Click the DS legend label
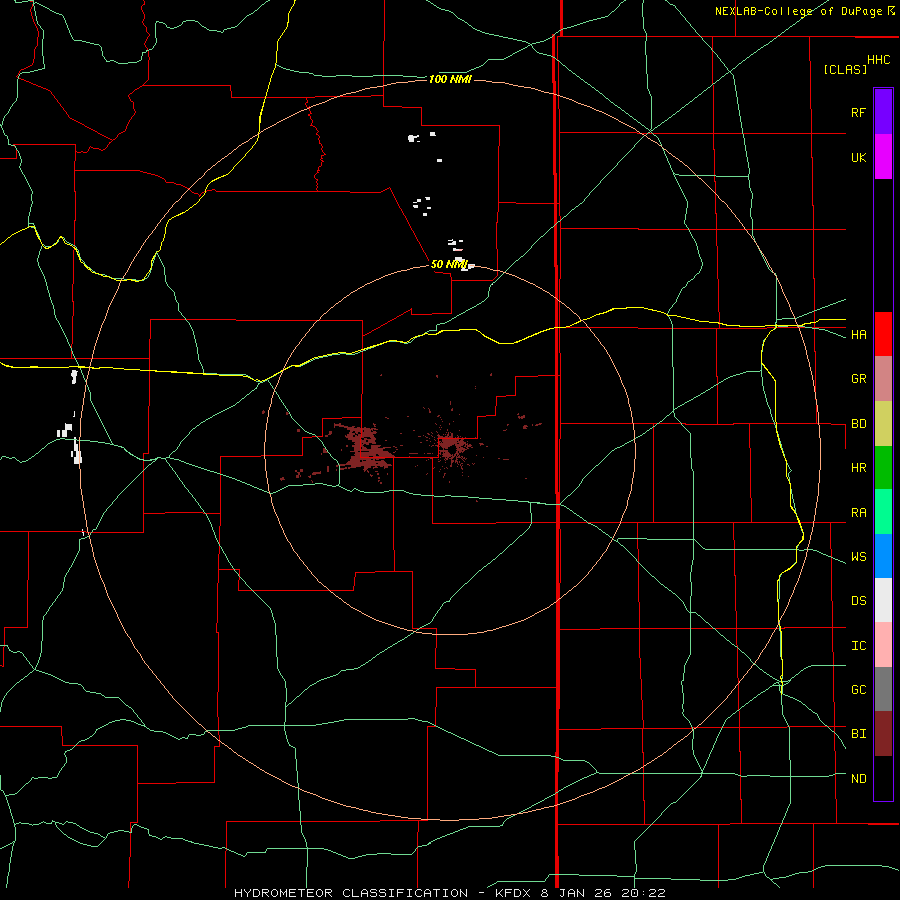The image size is (900, 900). [858, 601]
